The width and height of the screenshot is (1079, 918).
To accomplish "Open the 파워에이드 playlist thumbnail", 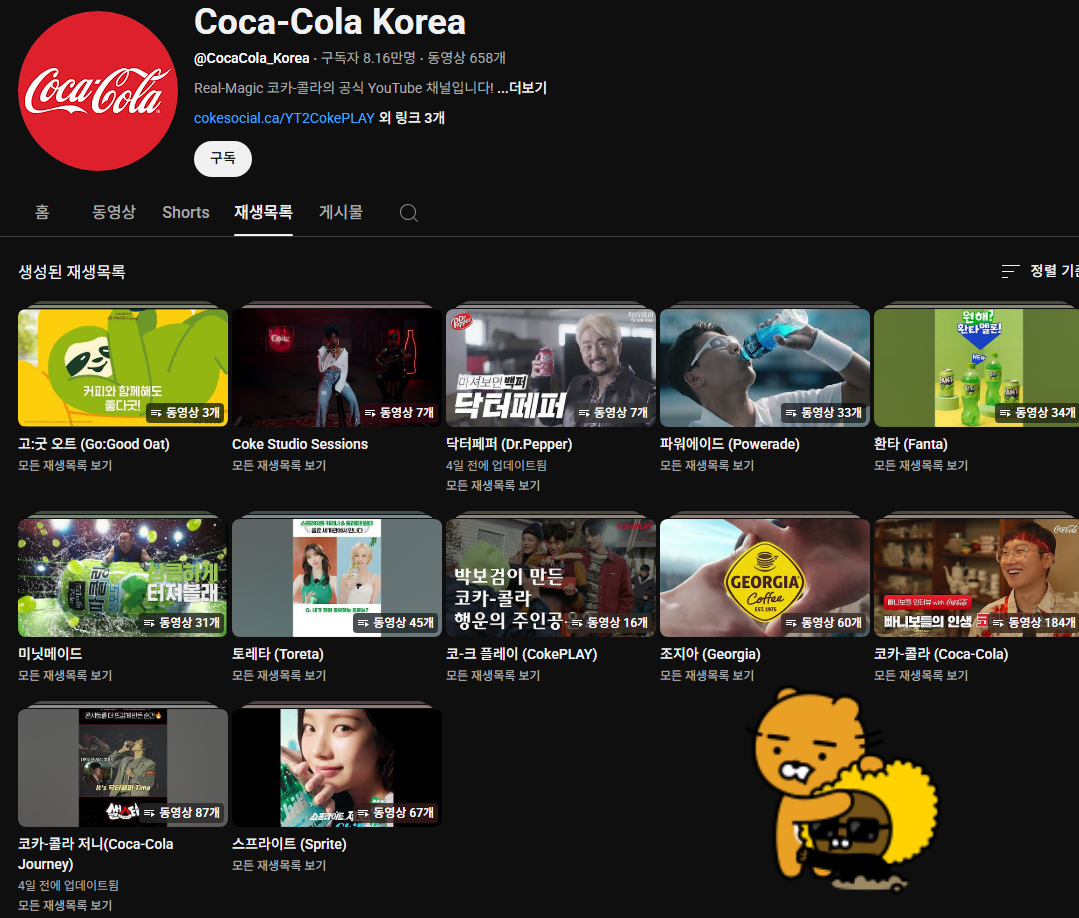I will (765, 367).
